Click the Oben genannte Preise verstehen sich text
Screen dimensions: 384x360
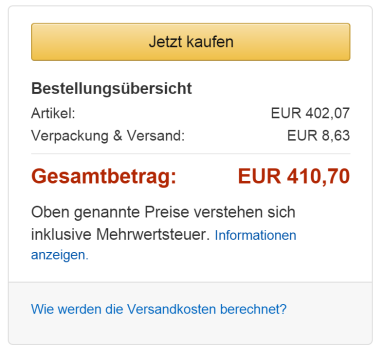tap(163, 212)
